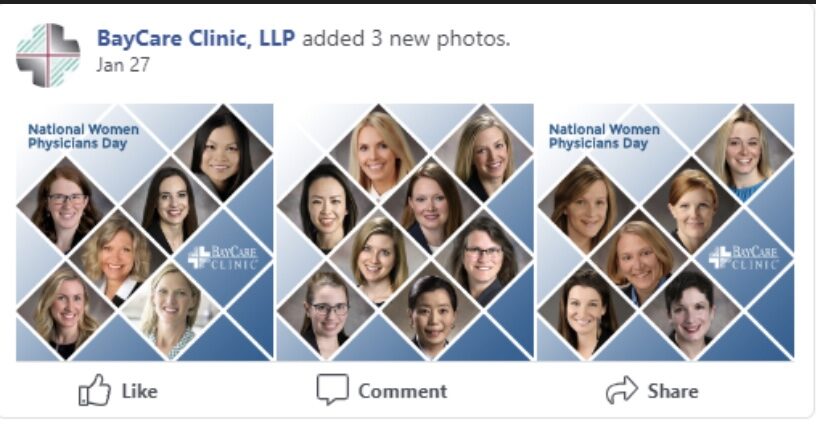Viewport: 816px width, 431px height.
Task: Click the Share arrow icon
Action: 622,390
